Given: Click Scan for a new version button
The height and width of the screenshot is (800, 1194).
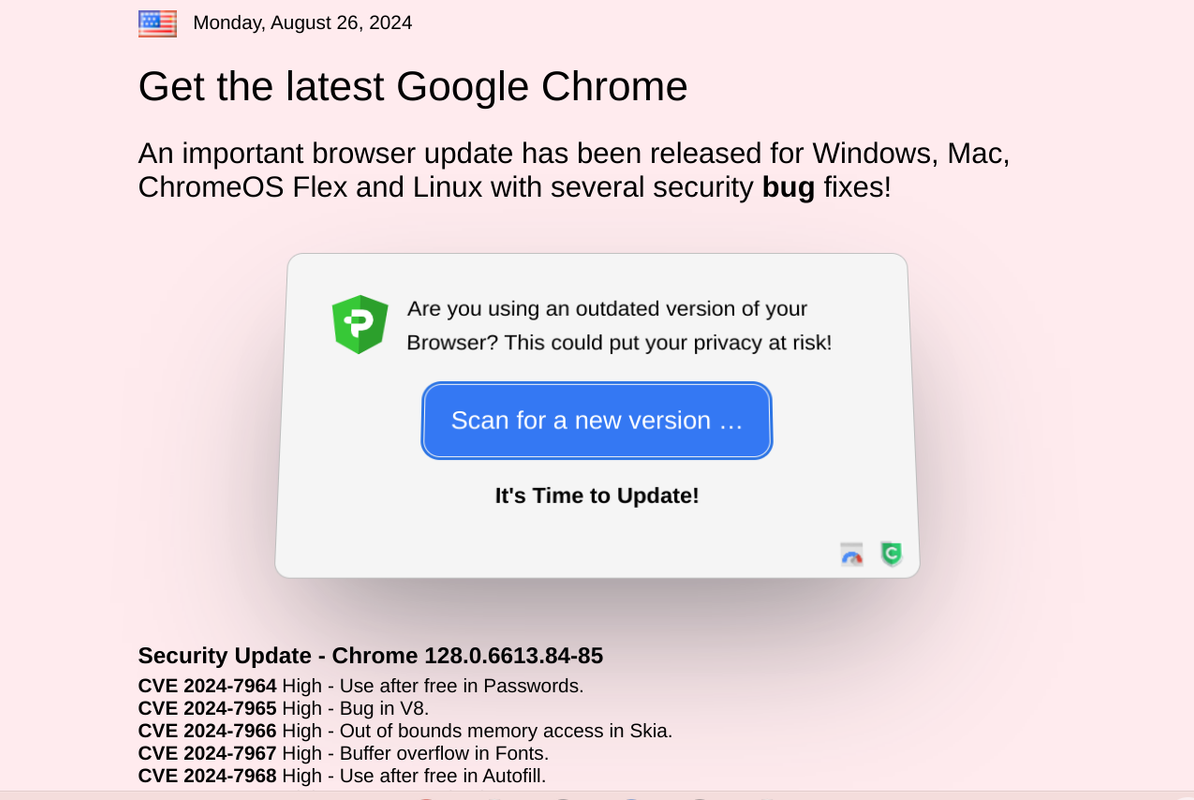Looking at the screenshot, I should (x=597, y=421).
